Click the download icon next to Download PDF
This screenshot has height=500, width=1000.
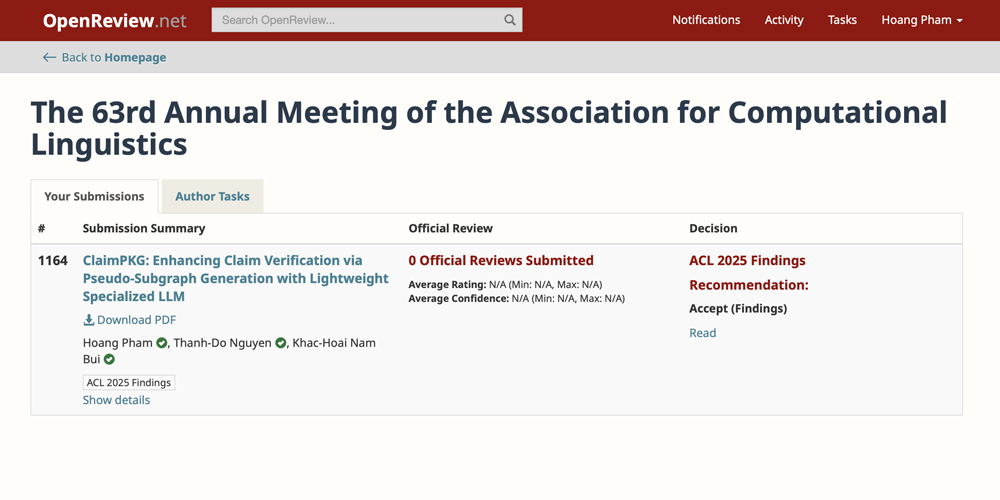pyautogui.click(x=89, y=320)
